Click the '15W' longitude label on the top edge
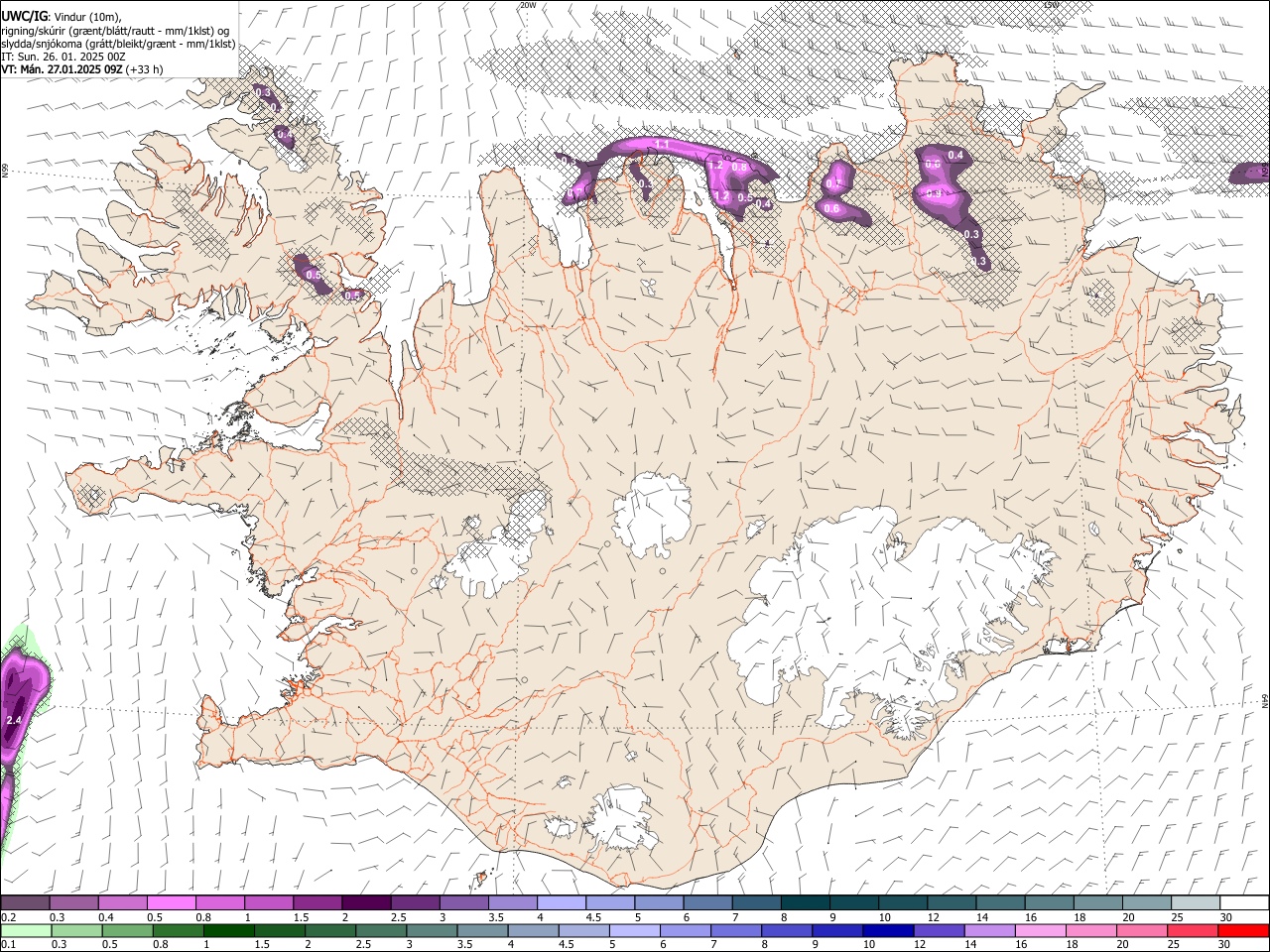 [1053, 5]
